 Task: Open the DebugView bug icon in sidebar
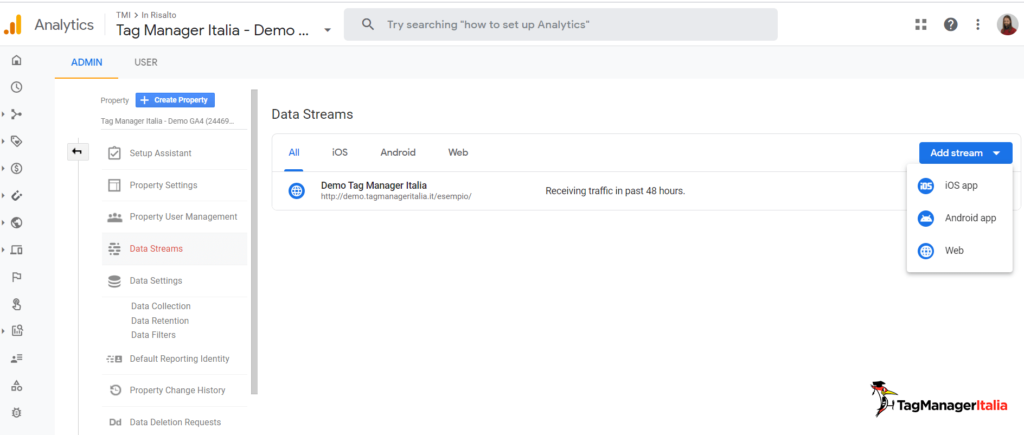[16, 413]
